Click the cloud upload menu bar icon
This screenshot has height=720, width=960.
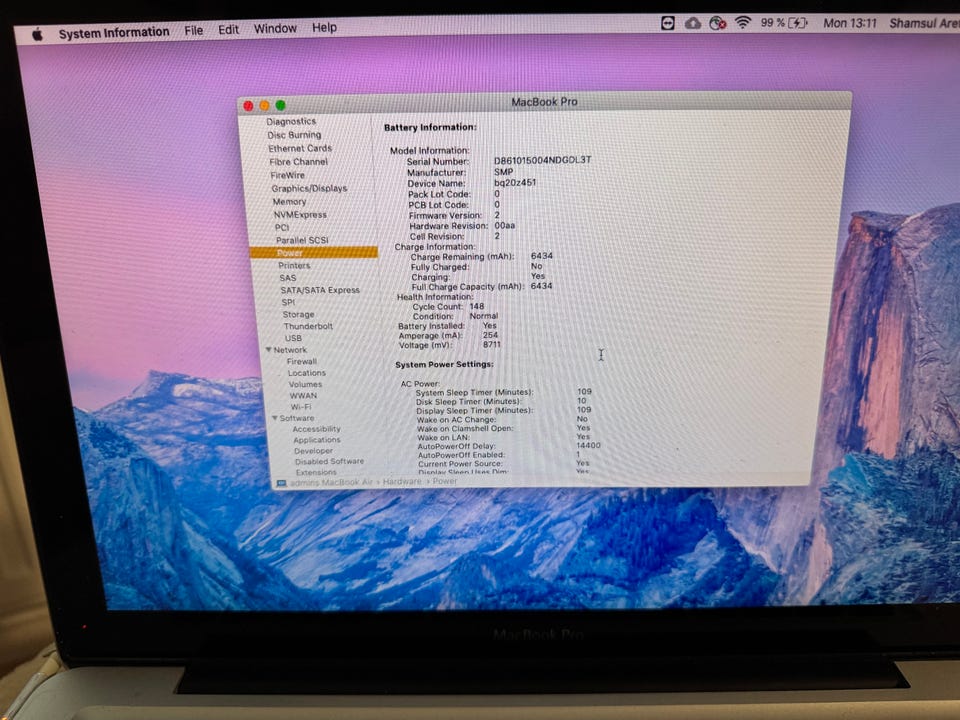[x=692, y=23]
